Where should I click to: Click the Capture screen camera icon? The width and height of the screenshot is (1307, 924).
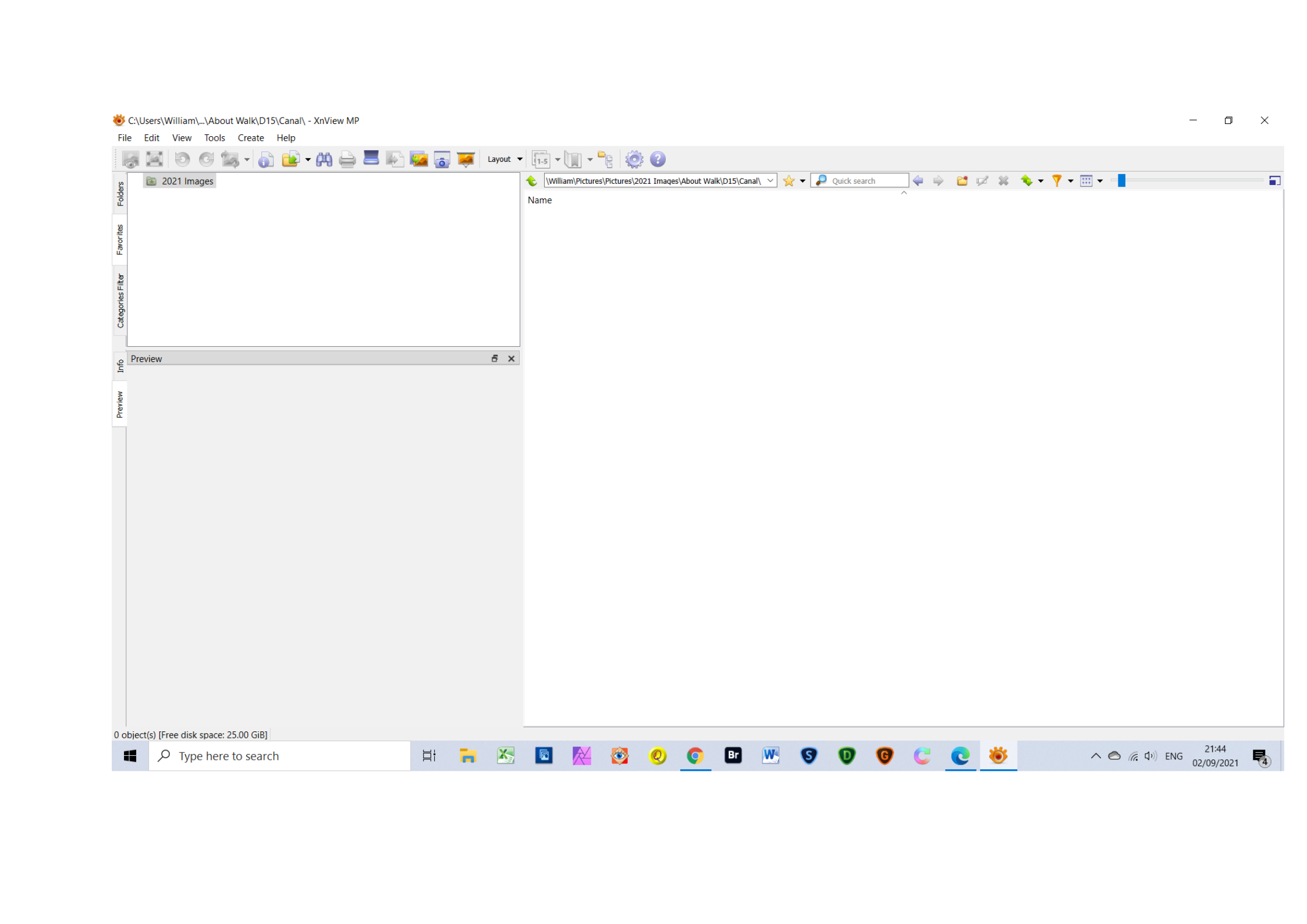[442, 159]
